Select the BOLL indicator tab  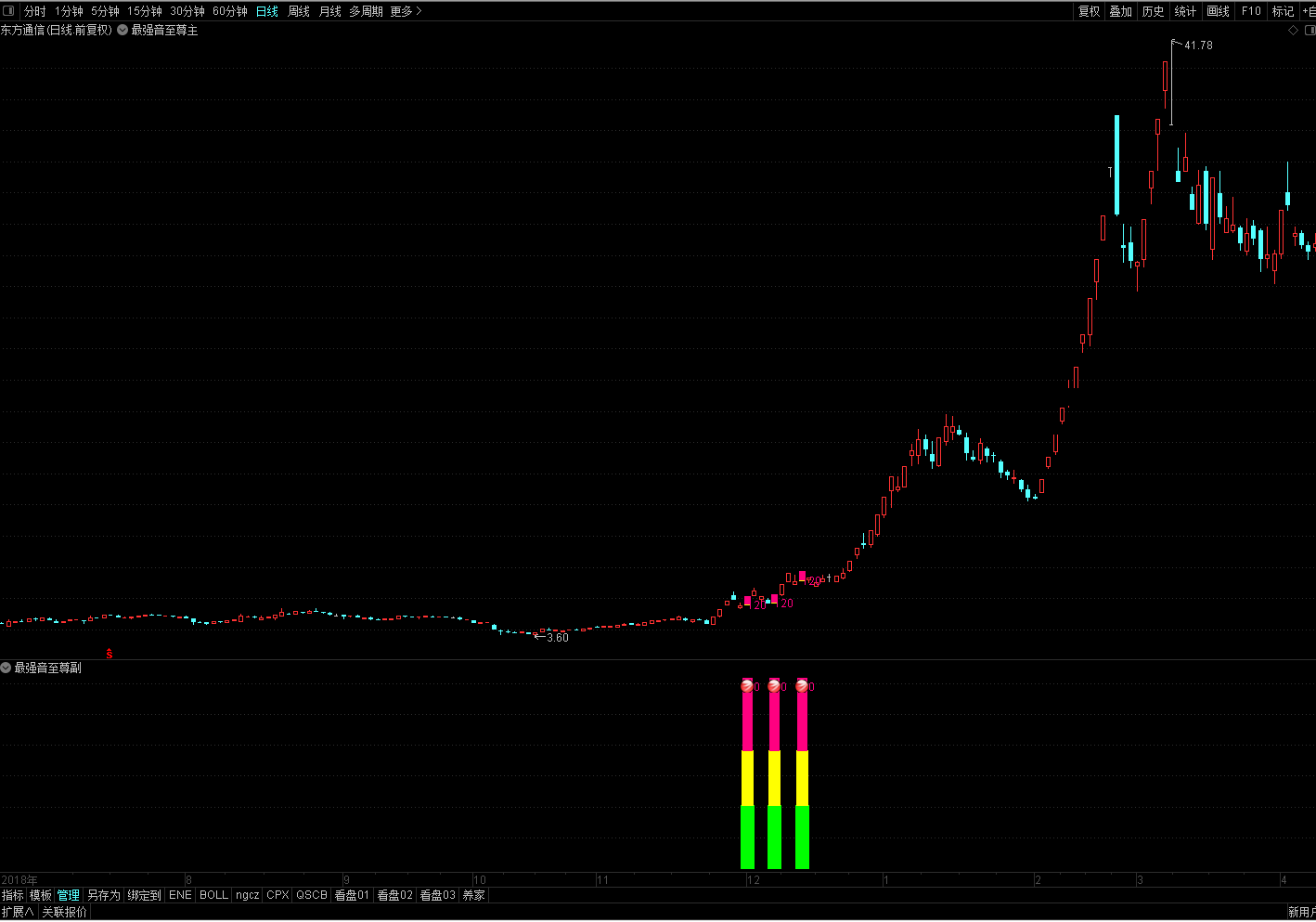point(213,895)
